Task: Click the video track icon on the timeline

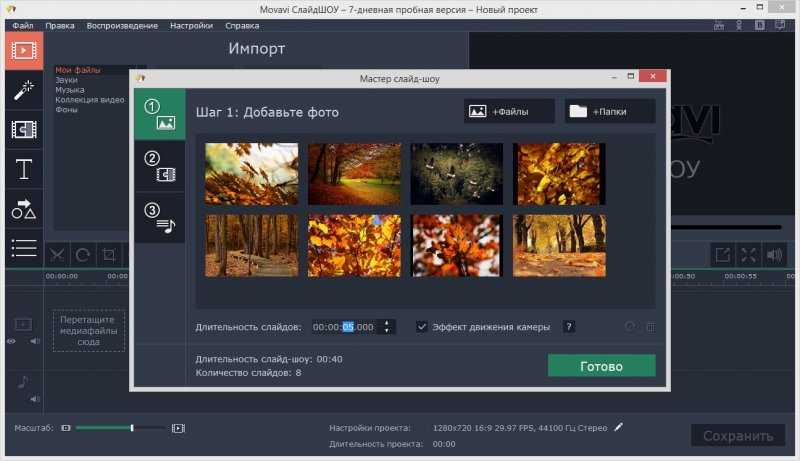Action: 23,324
